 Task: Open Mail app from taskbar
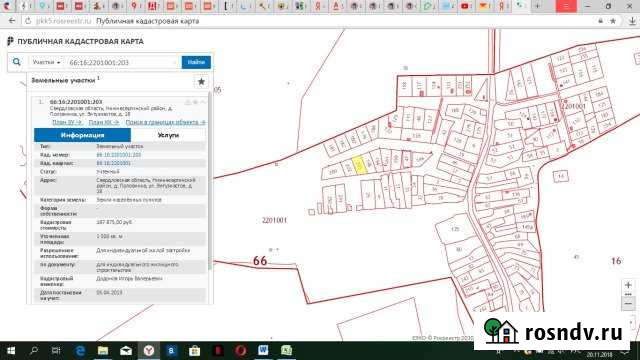click(x=126, y=351)
